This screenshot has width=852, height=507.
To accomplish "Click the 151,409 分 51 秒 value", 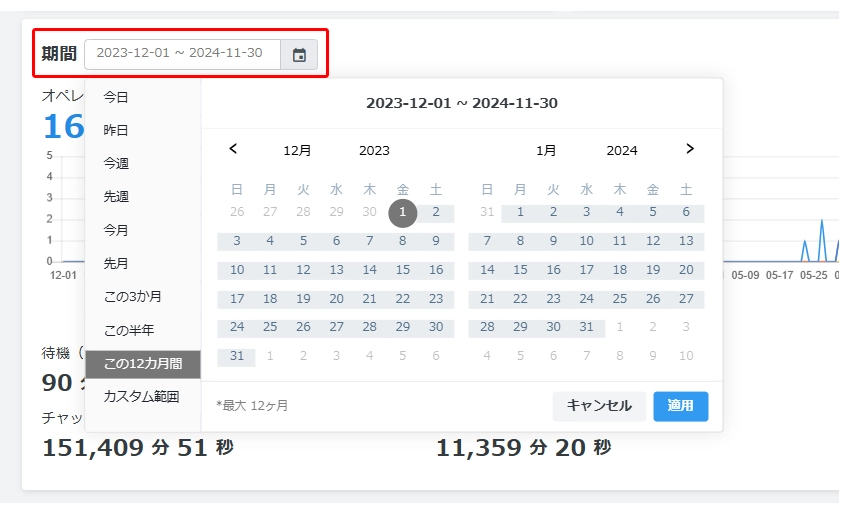I will click(138, 448).
